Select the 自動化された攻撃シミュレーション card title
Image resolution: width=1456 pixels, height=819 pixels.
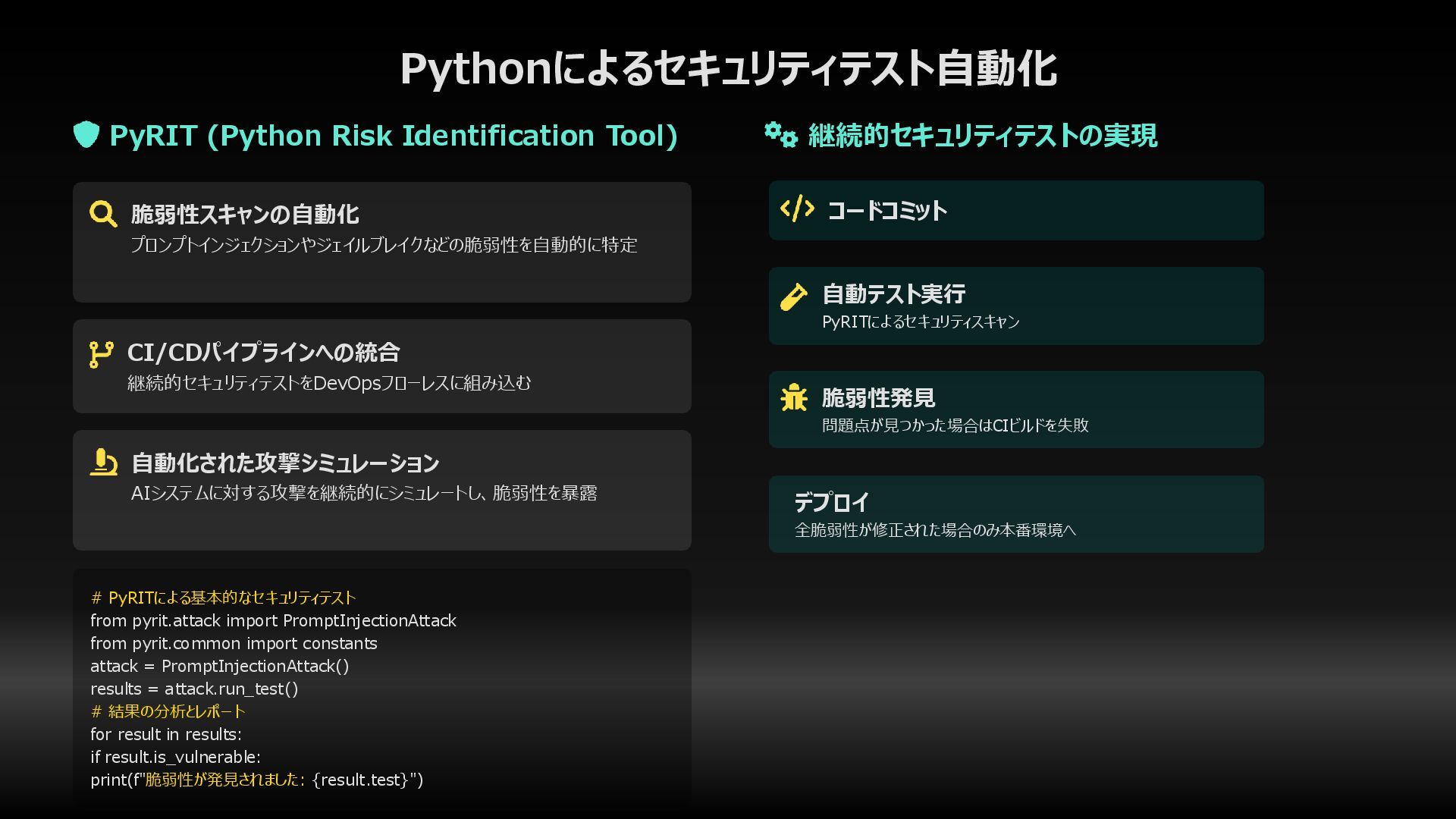(285, 463)
